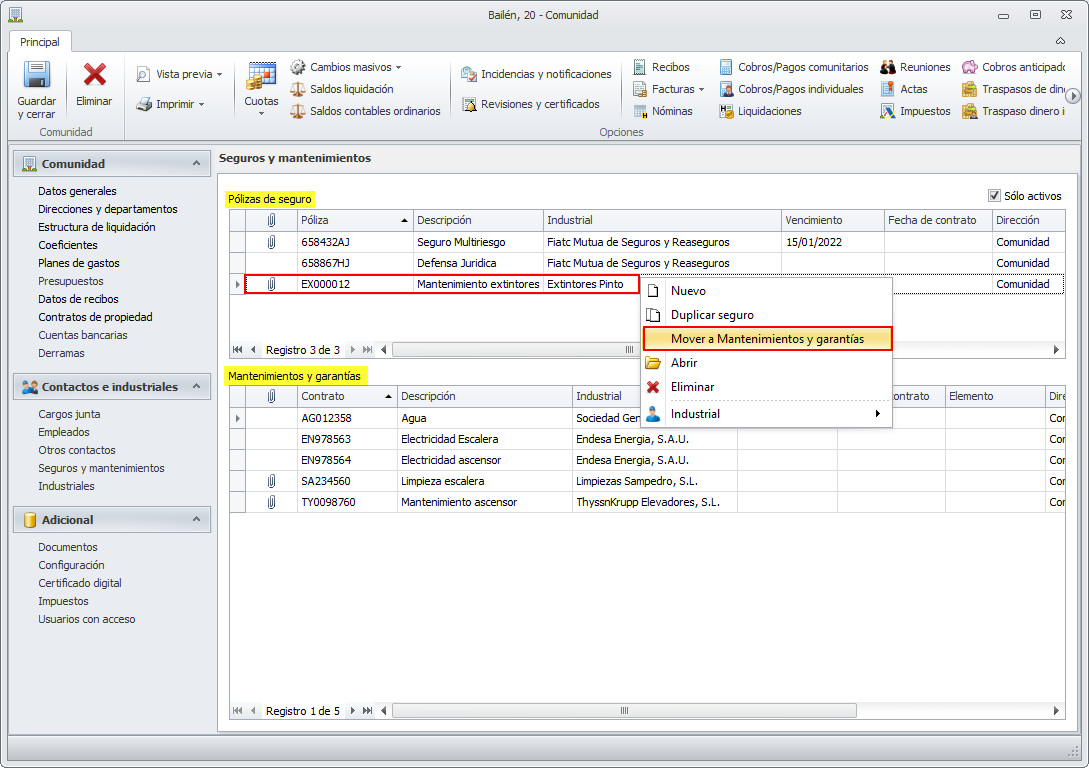This screenshot has width=1089, height=768.
Task: Open Liquidaciones from the ribbon
Action: (760, 111)
